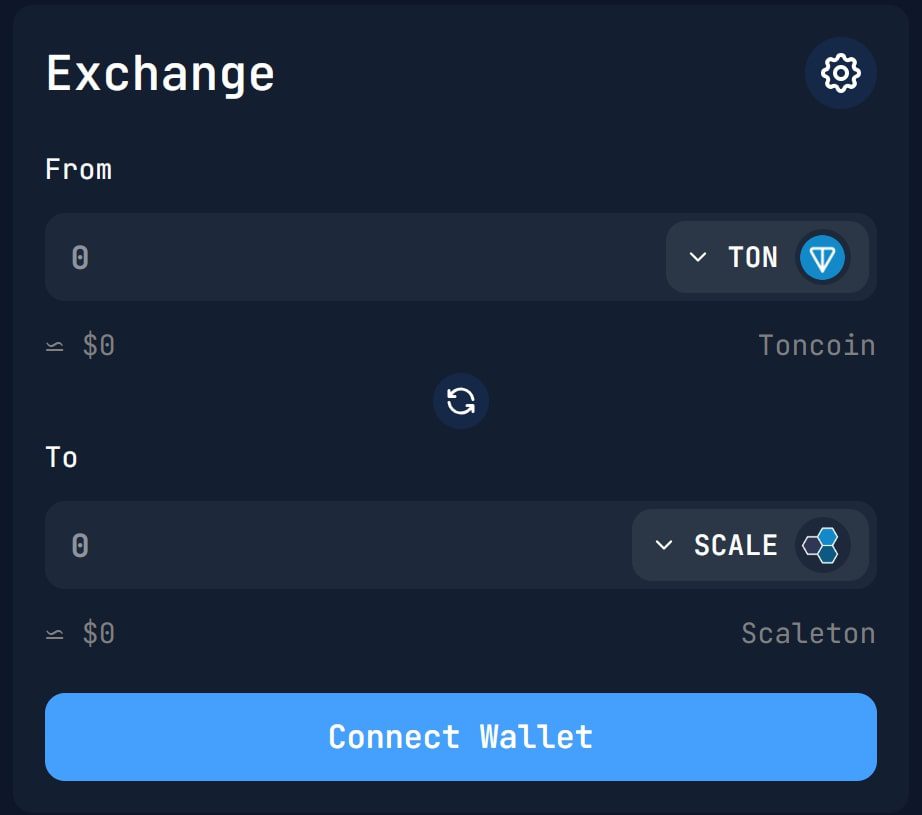Viewport: 922px width, 815px height.
Task: Click the approximate-equals symbol under From amount
Action: tap(55, 346)
